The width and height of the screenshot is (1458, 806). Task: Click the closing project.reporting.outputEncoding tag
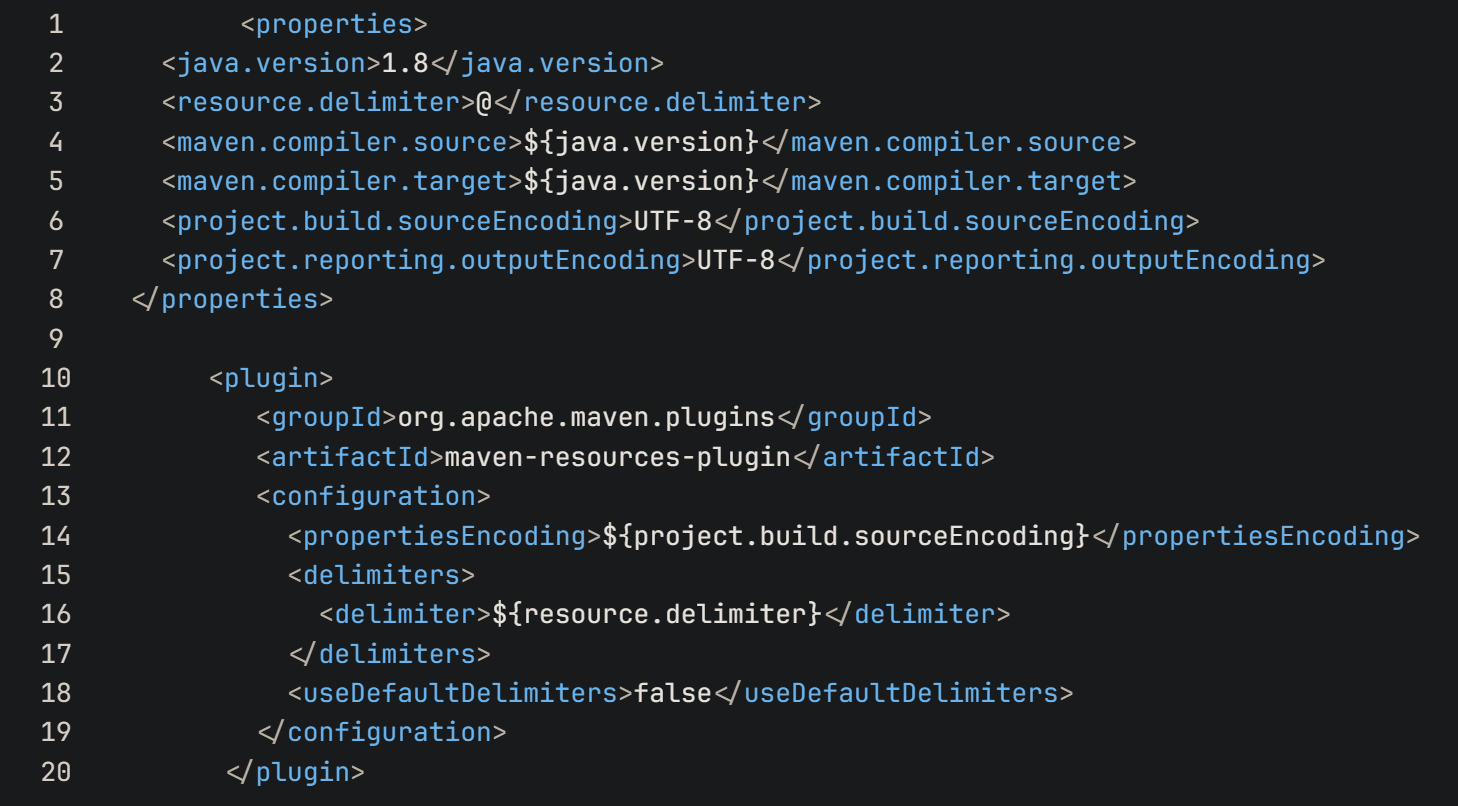pyautogui.click(x=1051, y=260)
